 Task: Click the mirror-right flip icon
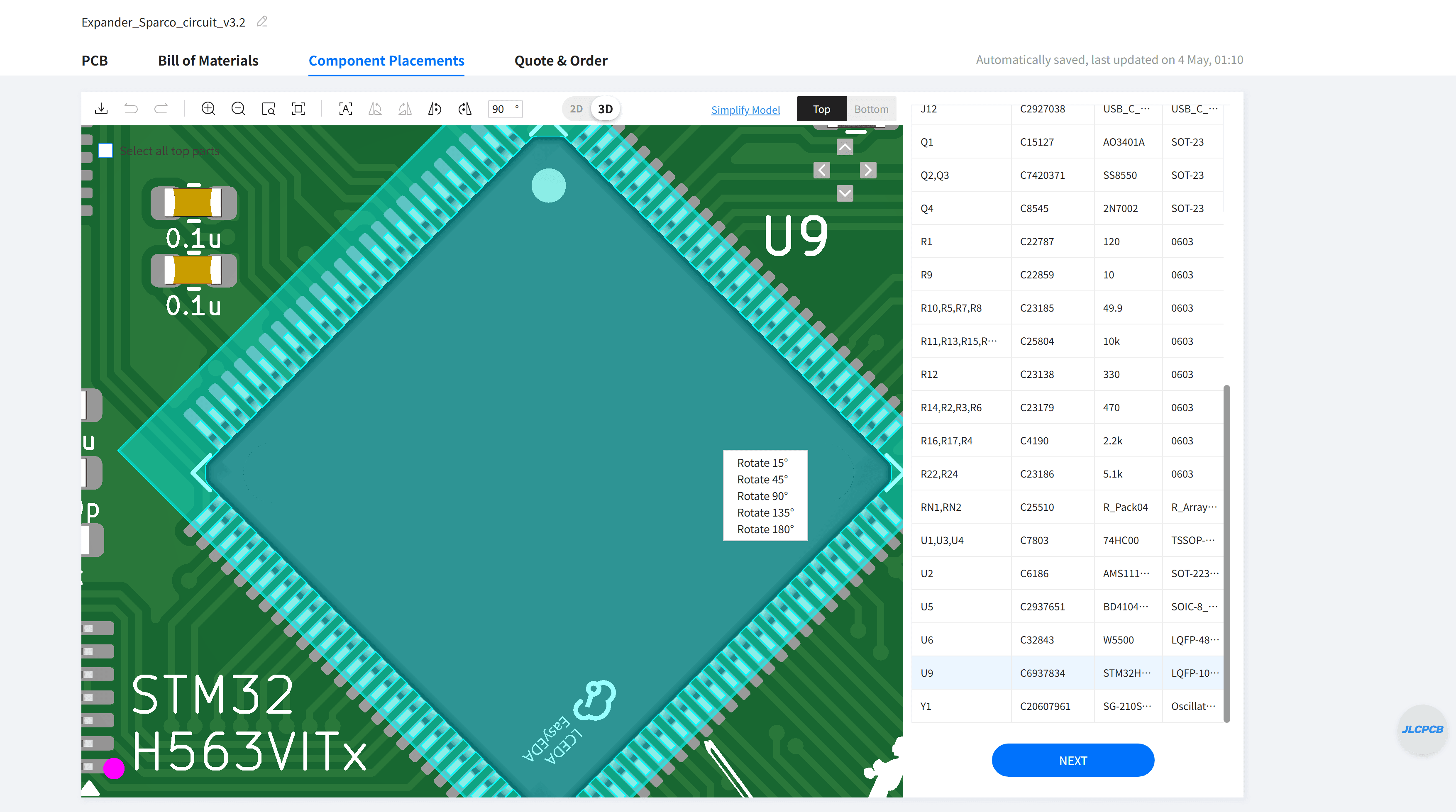click(405, 108)
